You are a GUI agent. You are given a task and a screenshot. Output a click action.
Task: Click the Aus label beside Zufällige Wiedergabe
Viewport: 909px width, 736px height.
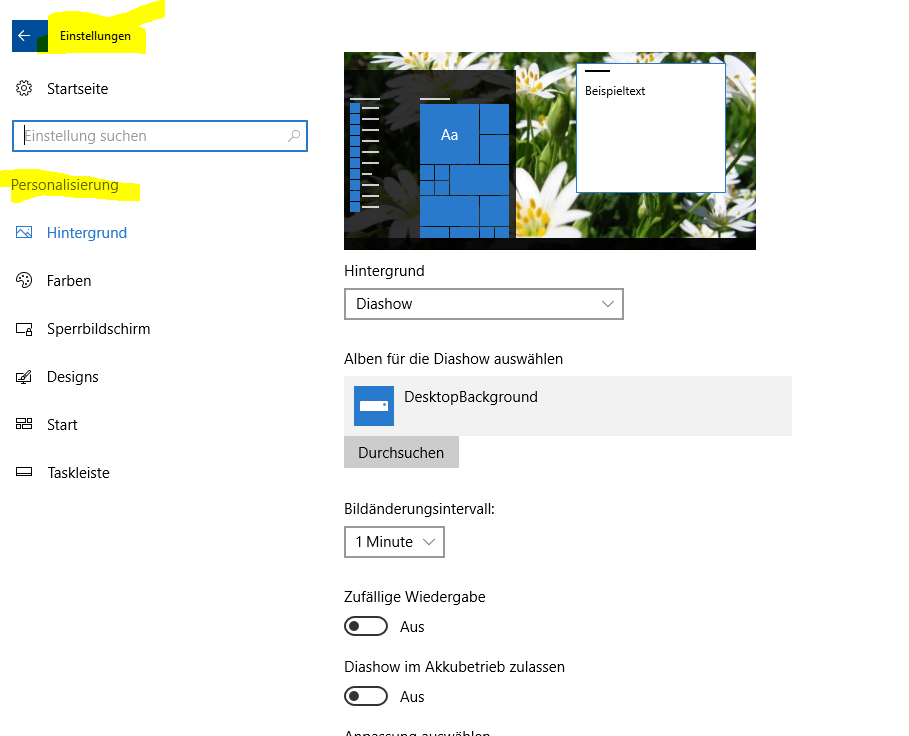click(412, 627)
